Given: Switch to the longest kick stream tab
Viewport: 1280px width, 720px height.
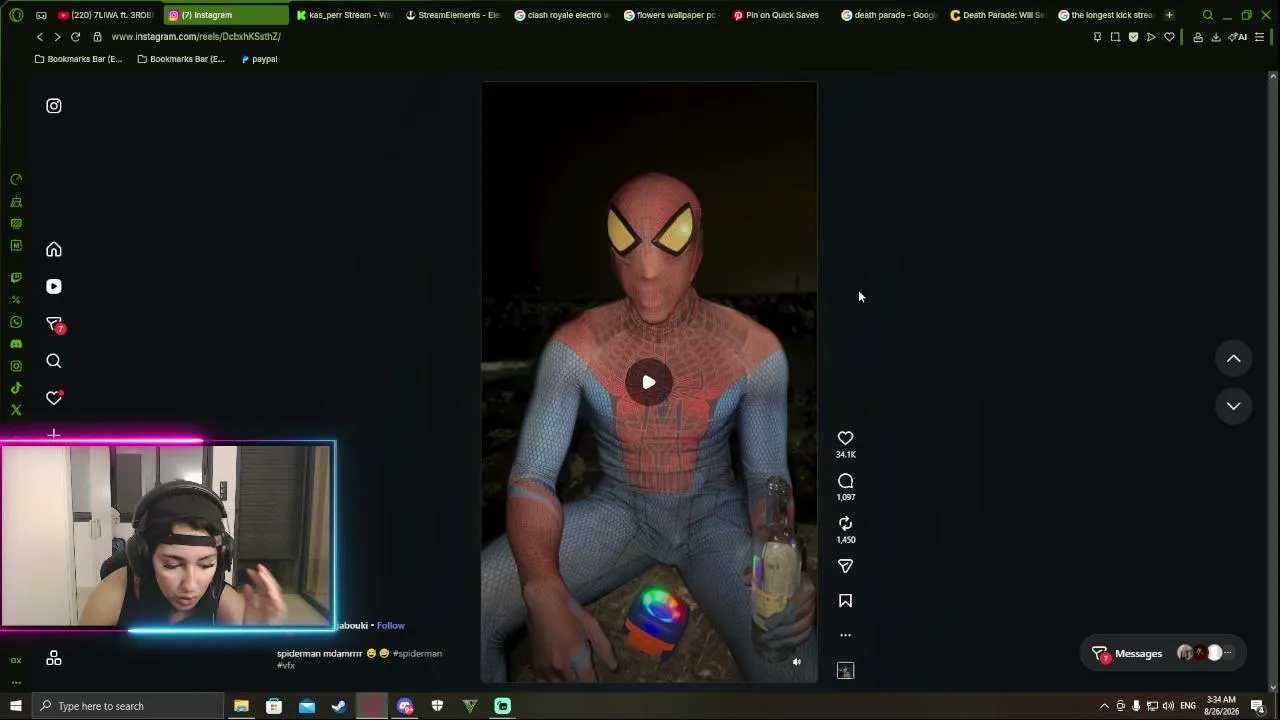Looking at the screenshot, I should [x=1106, y=15].
